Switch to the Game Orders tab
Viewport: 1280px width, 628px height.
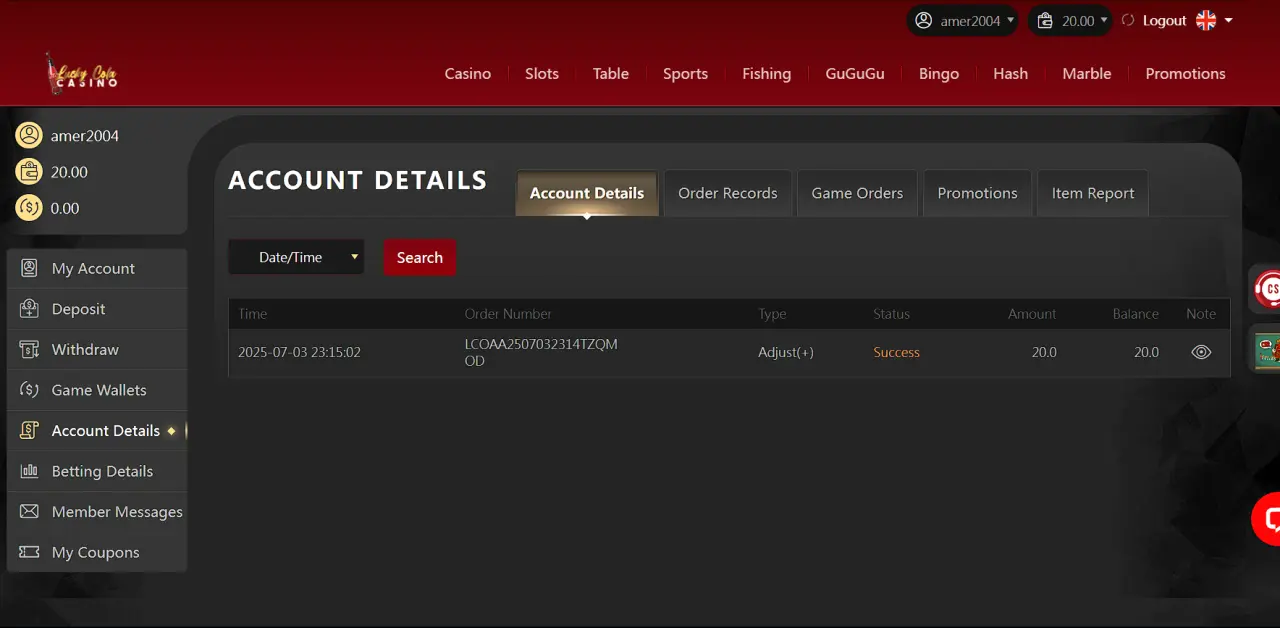pyautogui.click(x=857, y=193)
